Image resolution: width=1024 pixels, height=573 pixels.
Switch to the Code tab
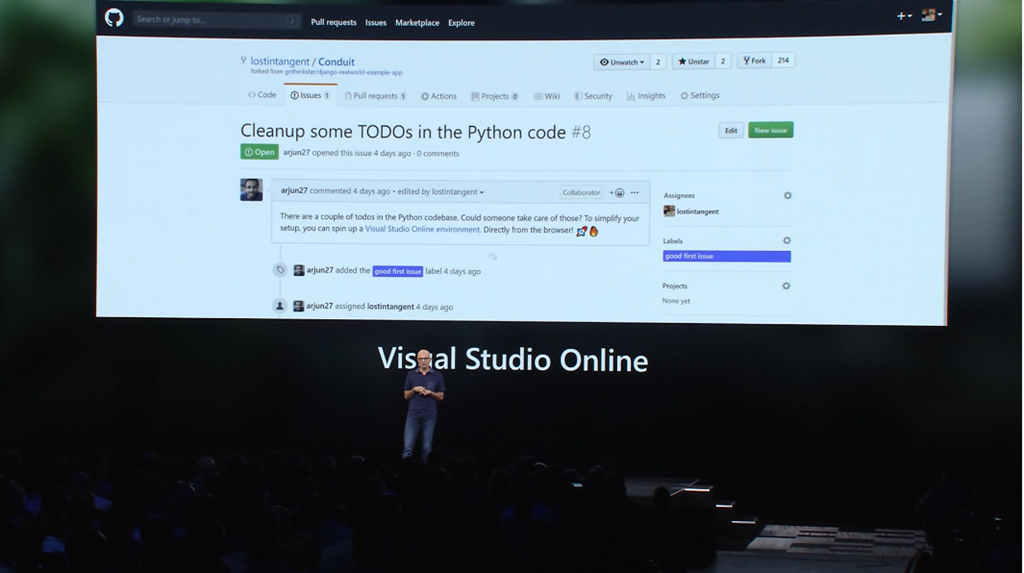pos(262,95)
